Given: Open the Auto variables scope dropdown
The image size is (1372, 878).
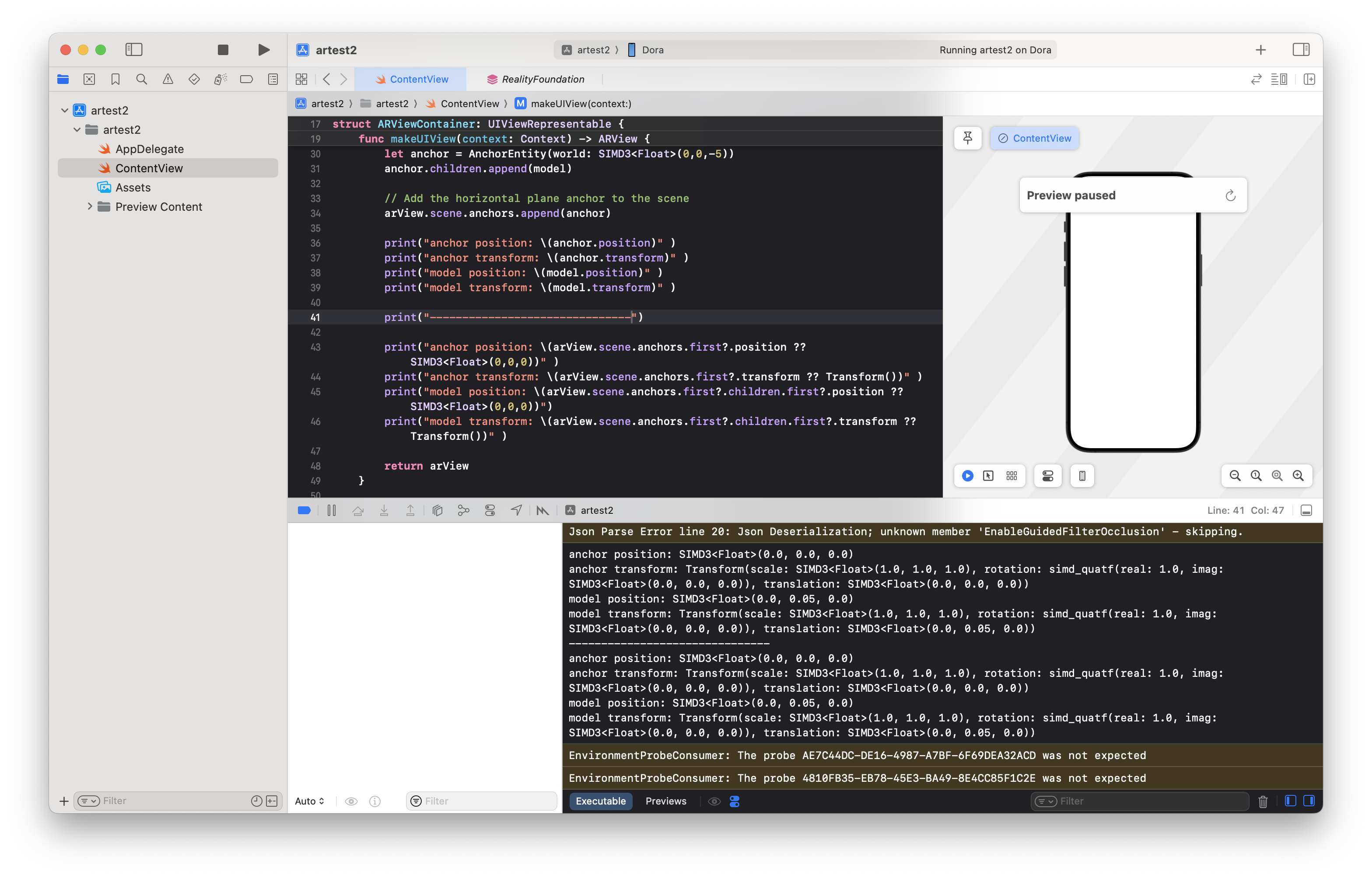Looking at the screenshot, I should [309, 801].
